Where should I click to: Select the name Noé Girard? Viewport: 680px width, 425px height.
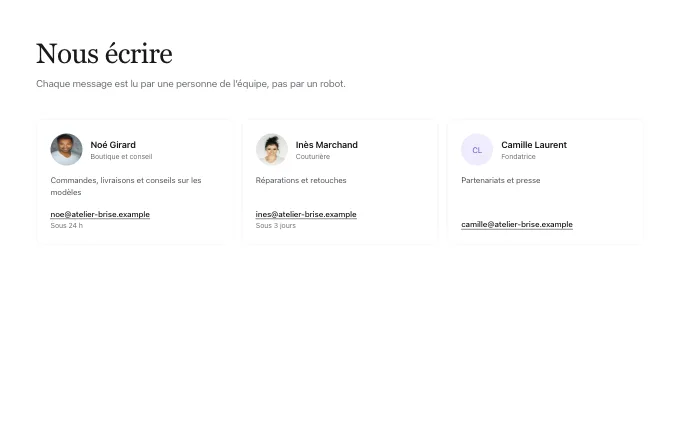coord(113,145)
